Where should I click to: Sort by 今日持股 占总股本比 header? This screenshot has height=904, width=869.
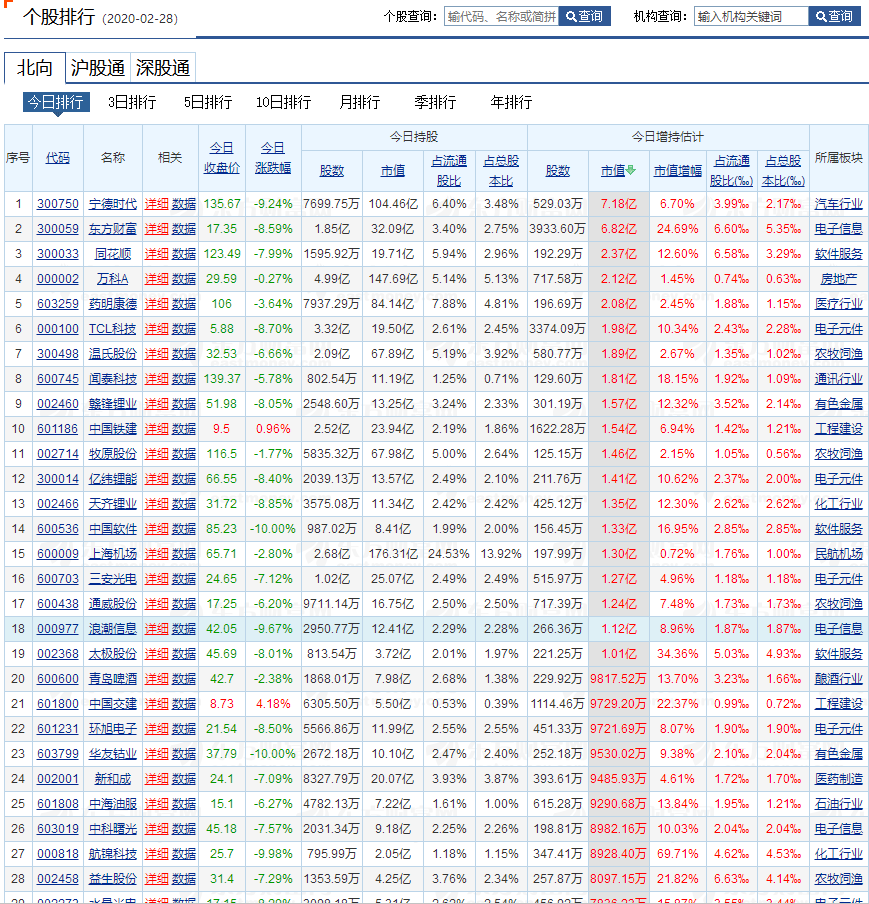(x=501, y=171)
